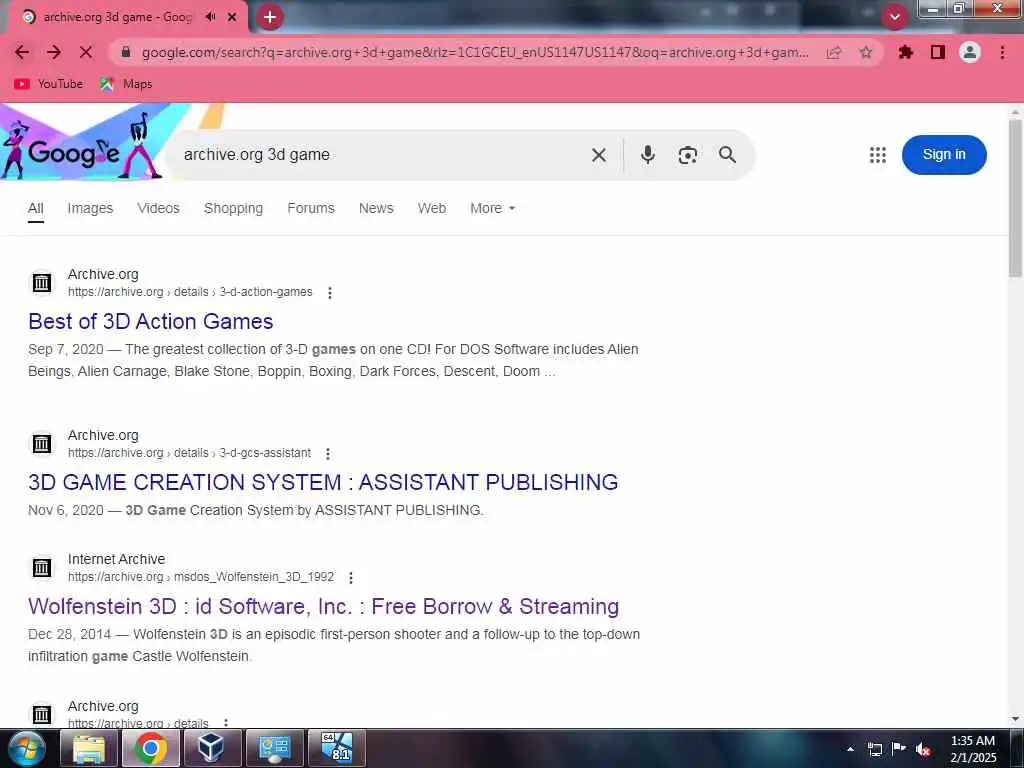Switch to Chrome on the taskbar
This screenshot has height=768, width=1024.
click(150, 748)
